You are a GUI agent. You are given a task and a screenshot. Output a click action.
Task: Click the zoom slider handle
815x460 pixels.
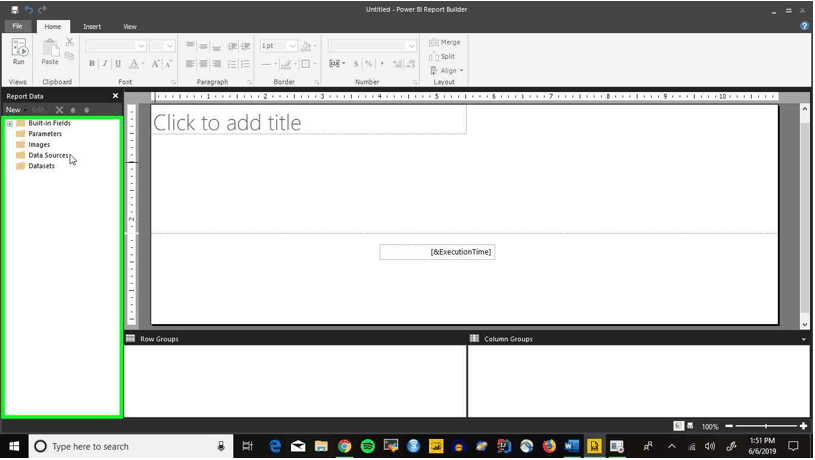point(766,426)
